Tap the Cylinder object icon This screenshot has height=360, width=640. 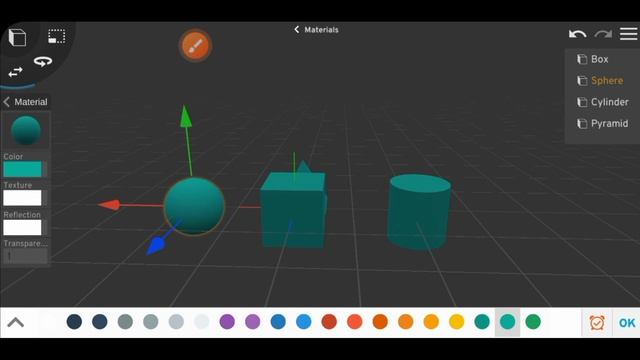tap(582, 102)
